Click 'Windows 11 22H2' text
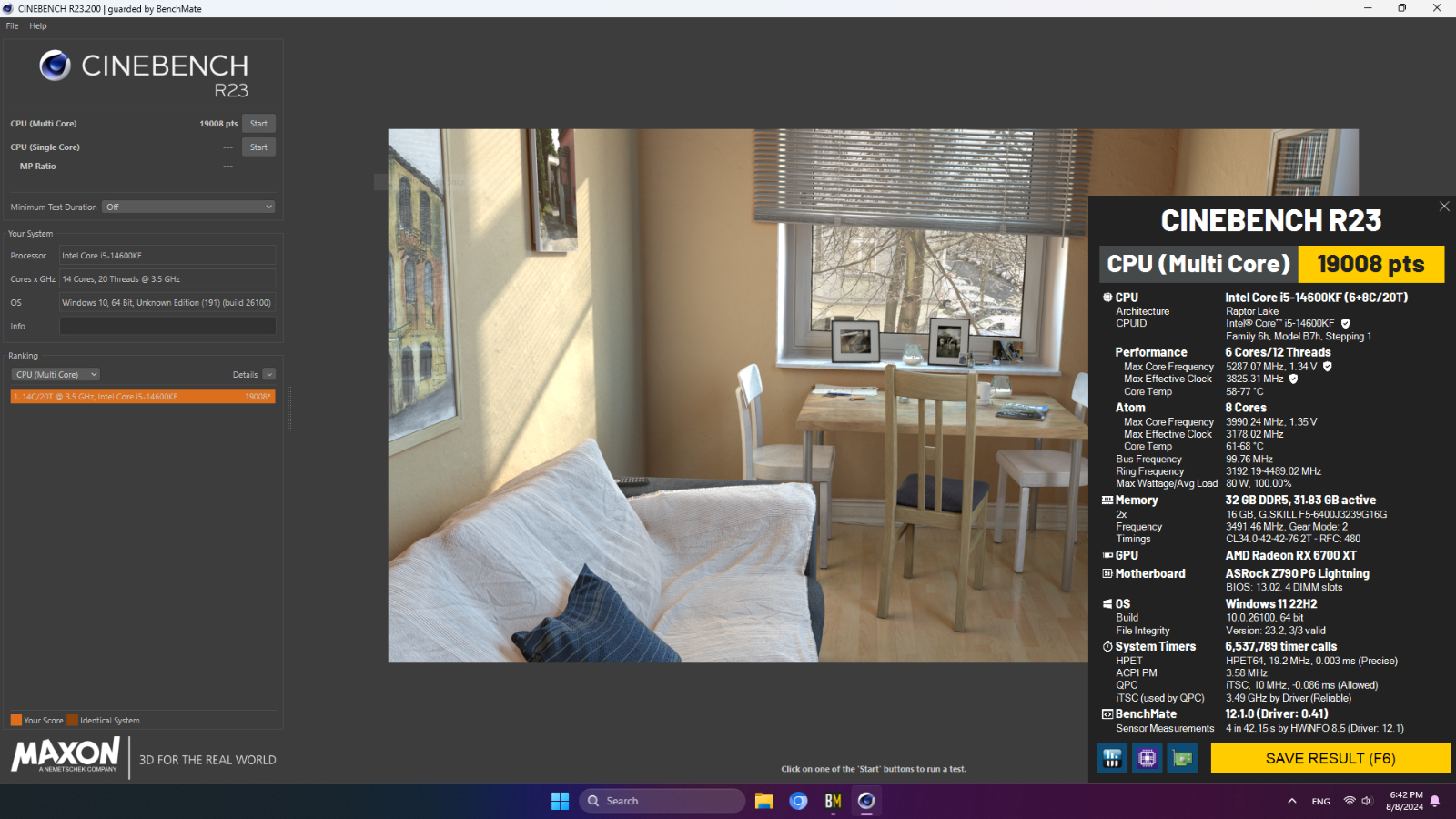This screenshot has width=1456, height=819. 1271,604
